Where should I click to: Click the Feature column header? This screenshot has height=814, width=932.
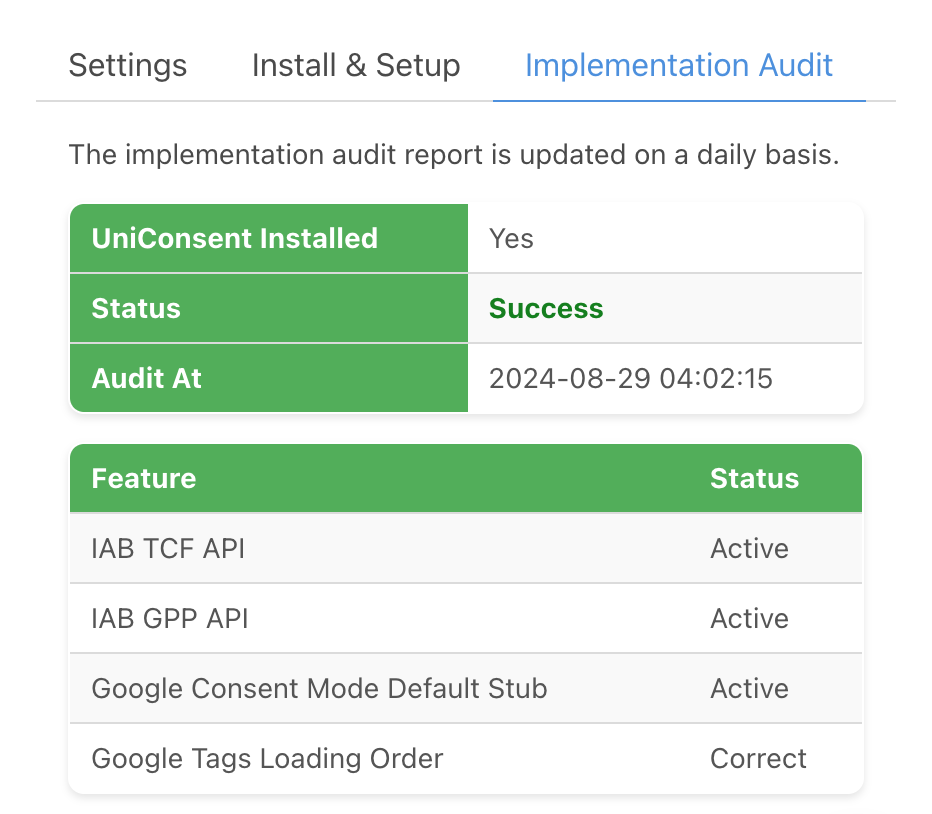pyautogui.click(x=143, y=478)
